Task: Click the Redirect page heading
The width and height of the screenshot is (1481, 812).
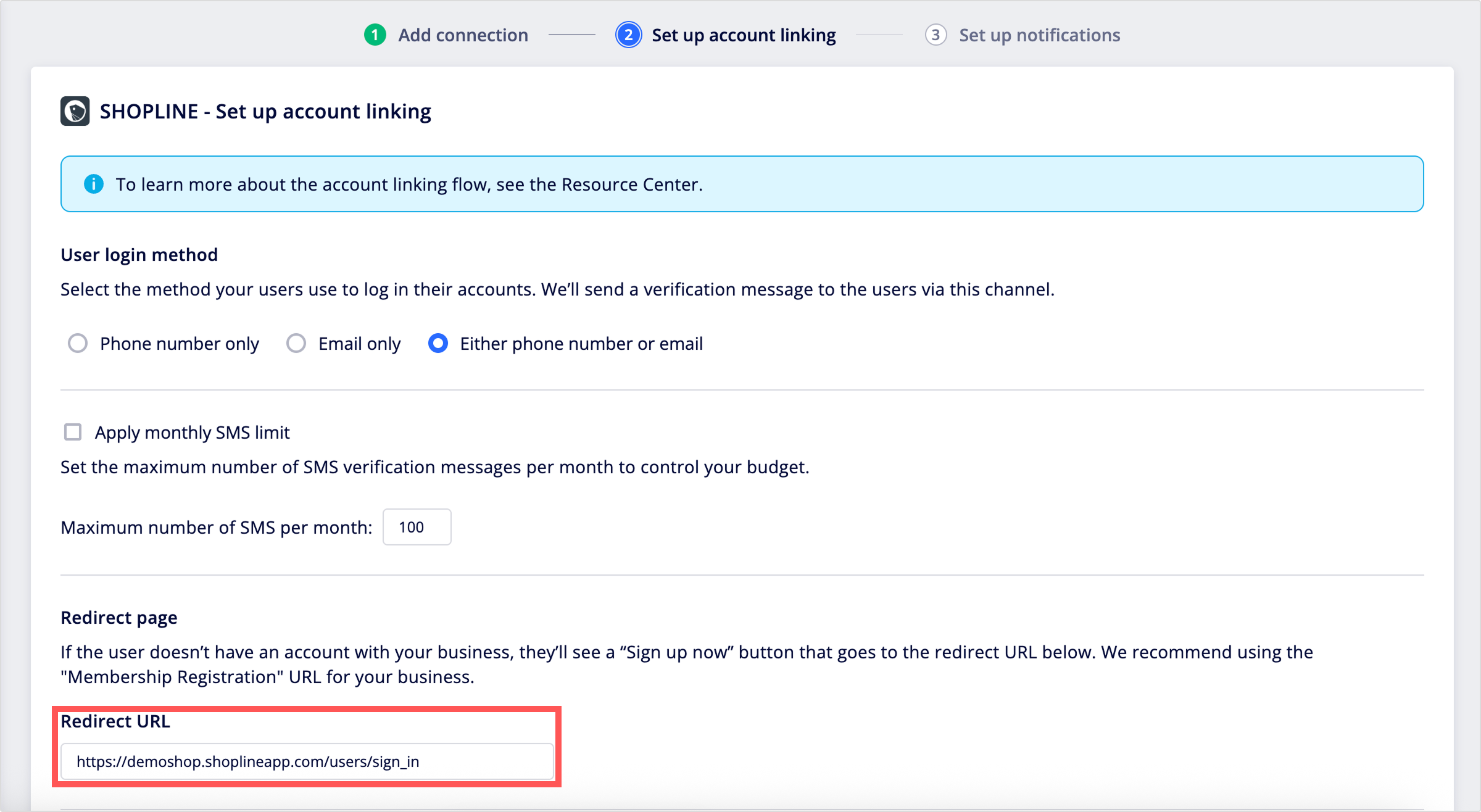Action: [x=119, y=618]
